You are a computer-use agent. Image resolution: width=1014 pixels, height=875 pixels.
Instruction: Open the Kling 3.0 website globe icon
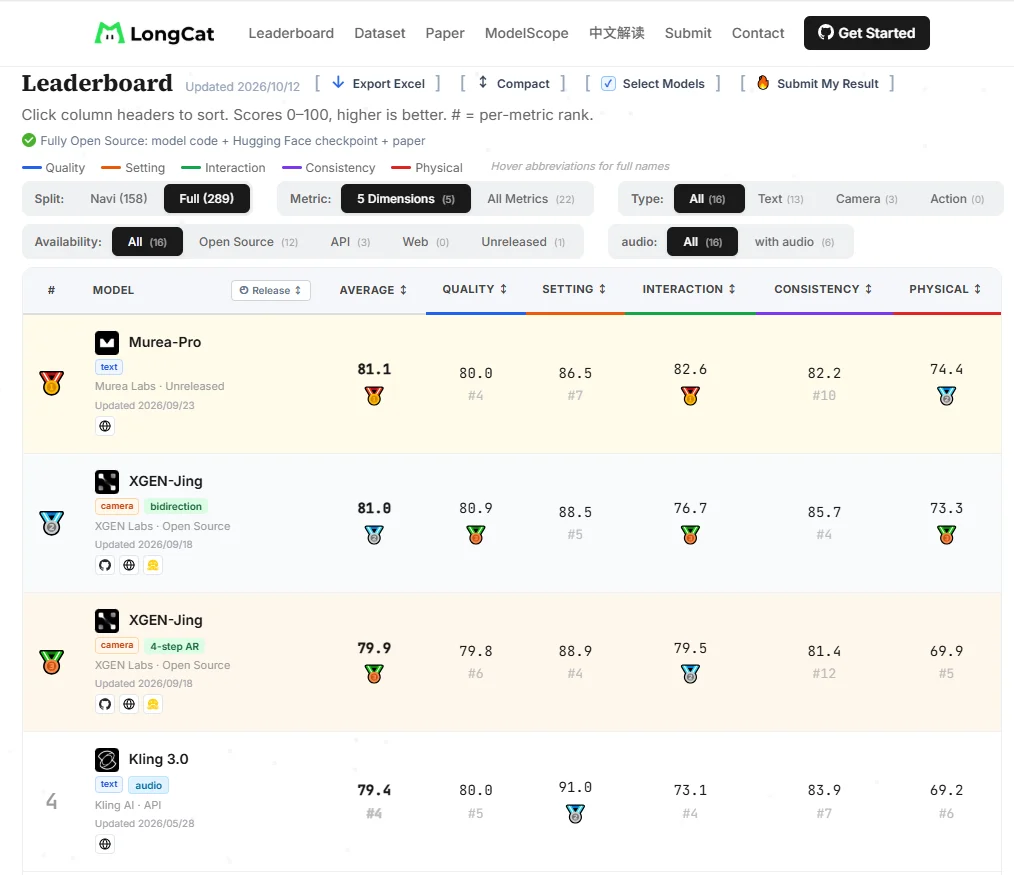(105, 844)
